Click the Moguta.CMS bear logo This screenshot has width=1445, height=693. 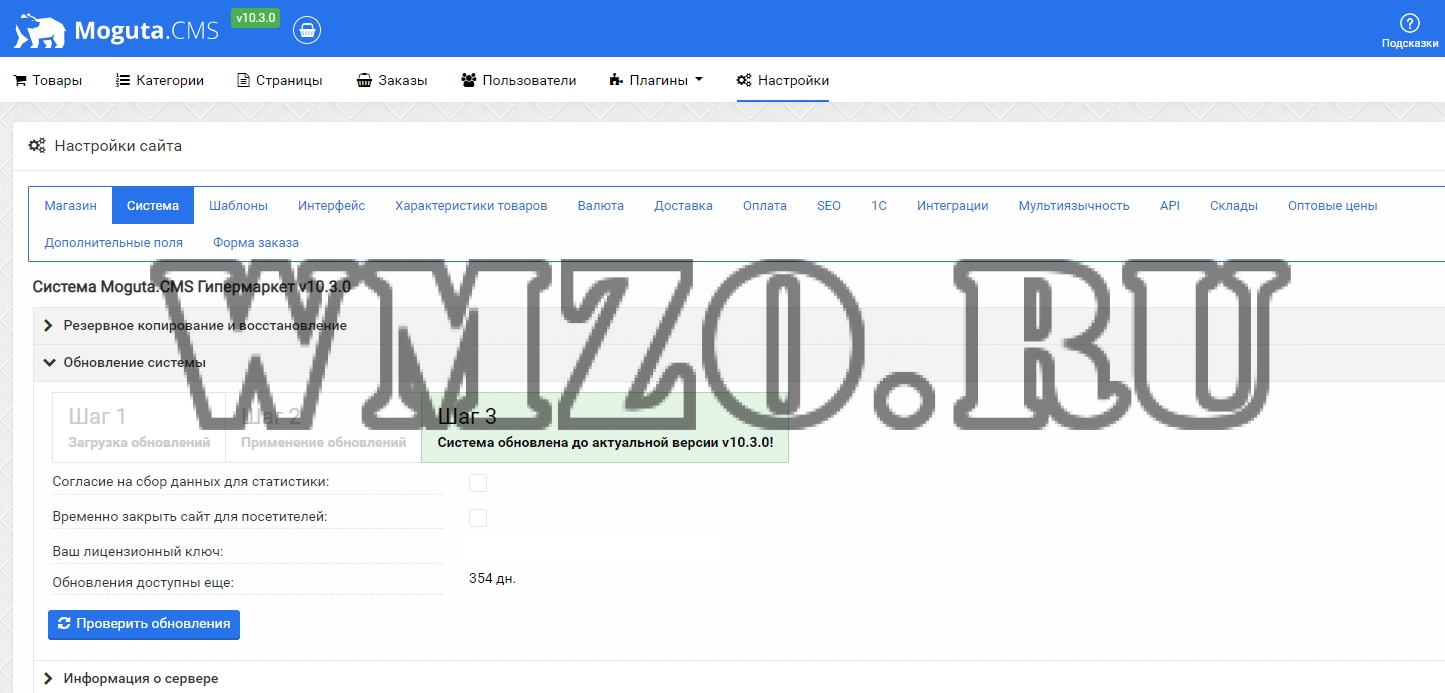(116, 30)
